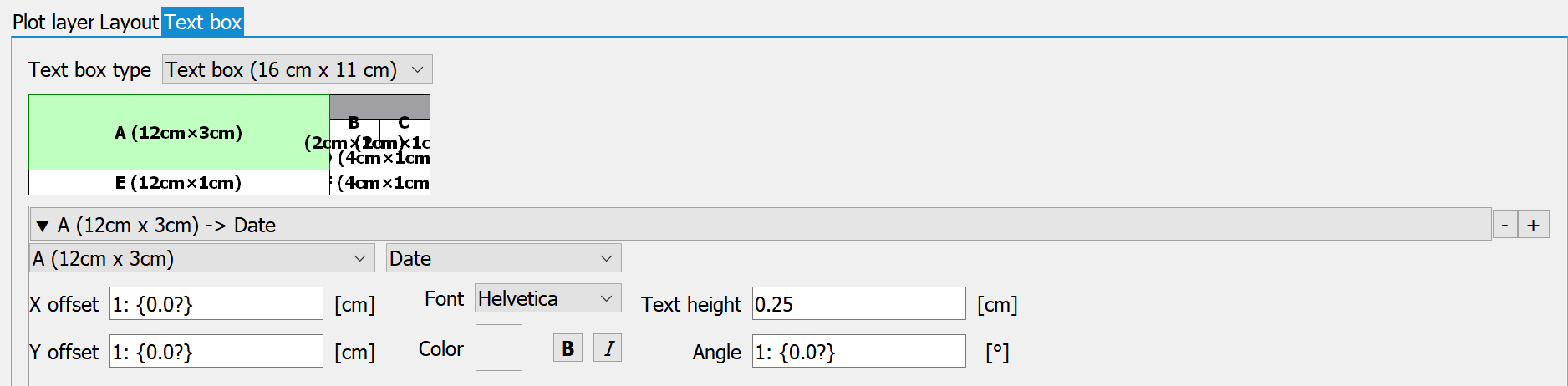This screenshot has height=386, width=1568.
Task: Switch to the Layout tab
Action: pyautogui.click(x=129, y=22)
